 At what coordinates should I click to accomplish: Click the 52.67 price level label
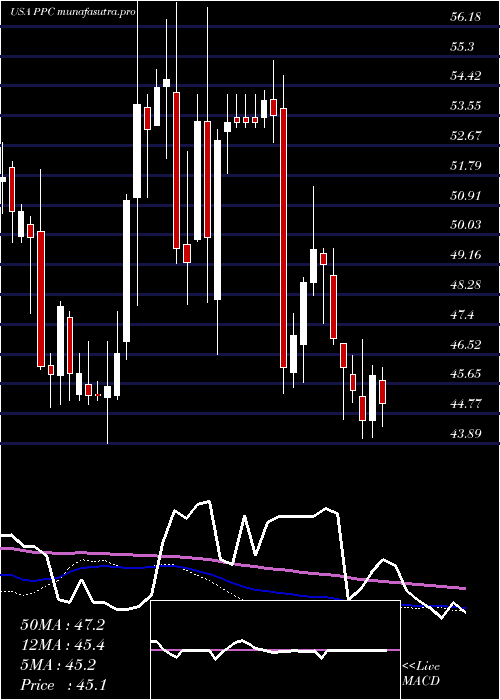click(465, 136)
